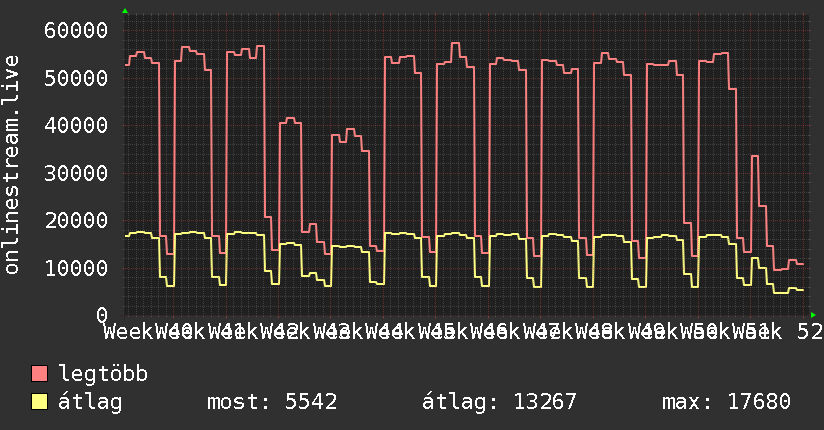Click the pink legtöbb legend swatch
Screen dimensions: 824x430
pos(39,374)
